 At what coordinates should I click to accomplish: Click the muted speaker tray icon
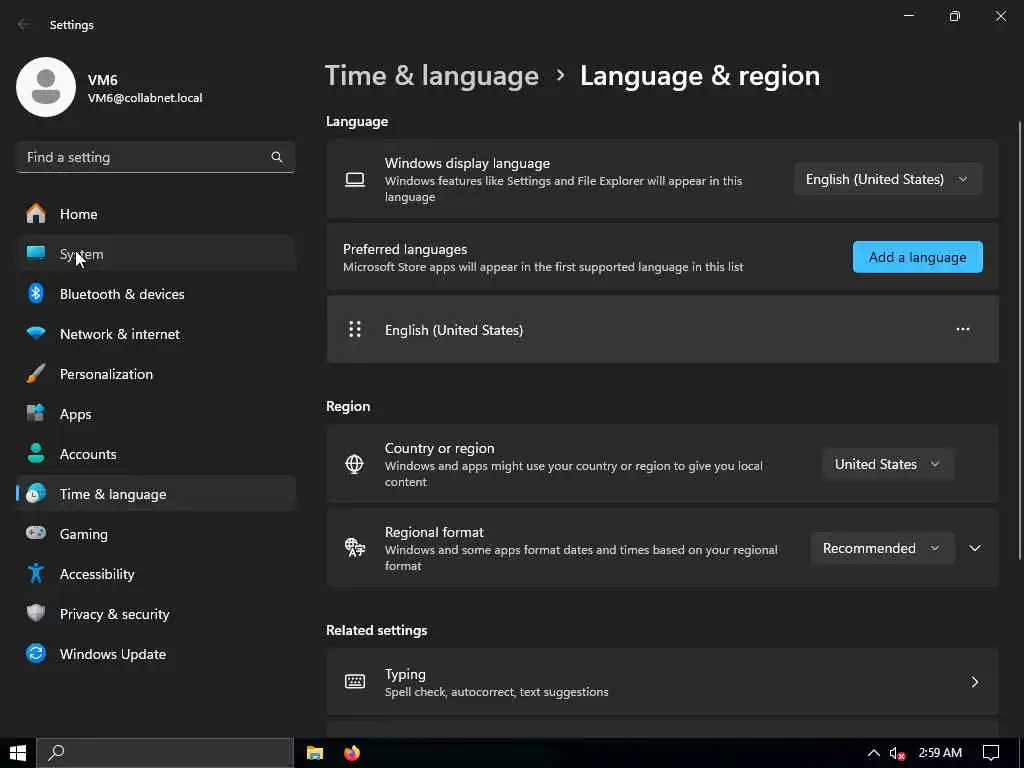(897, 753)
